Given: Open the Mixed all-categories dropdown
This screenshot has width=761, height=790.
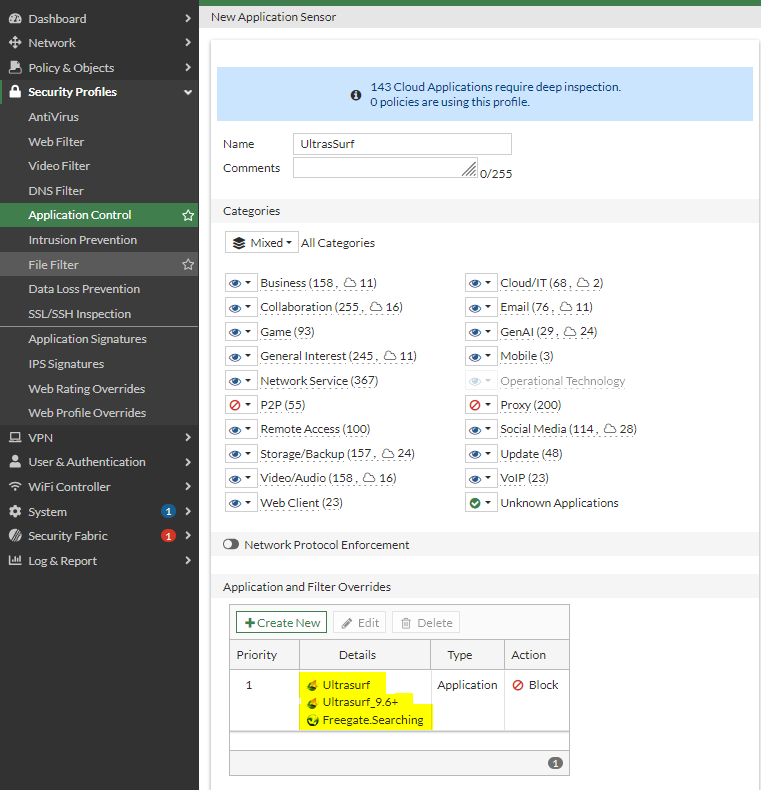Looking at the screenshot, I should coord(262,243).
